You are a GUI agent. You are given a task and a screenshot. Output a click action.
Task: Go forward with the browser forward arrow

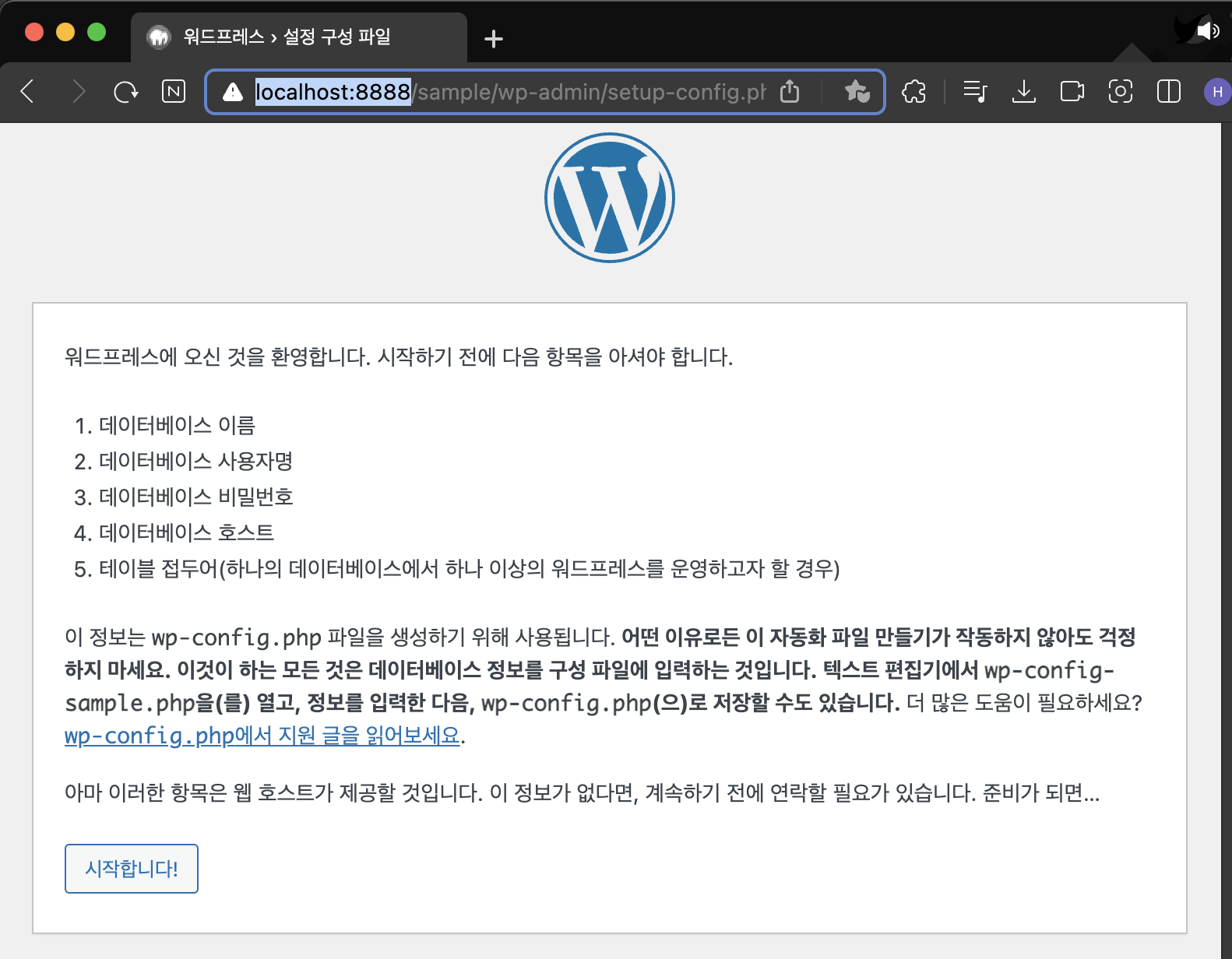click(78, 92)
